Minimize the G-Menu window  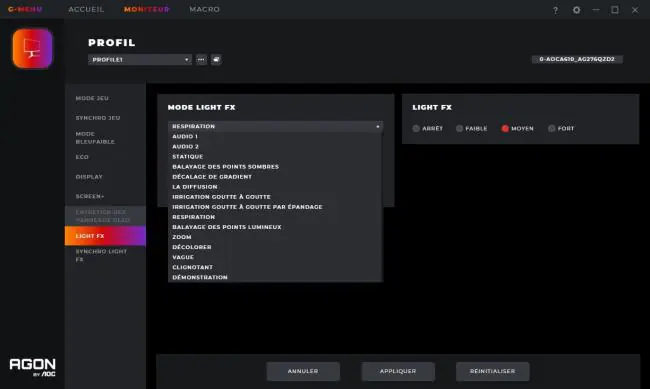coord(596,10)
